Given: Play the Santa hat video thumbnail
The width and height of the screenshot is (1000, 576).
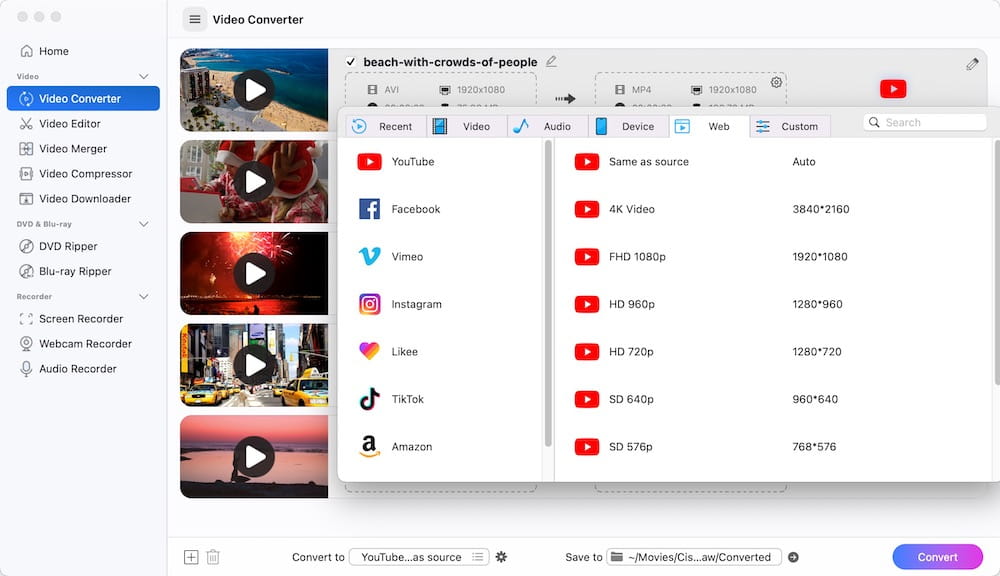Looking at the screenshot, I should [x=254, y=182].
